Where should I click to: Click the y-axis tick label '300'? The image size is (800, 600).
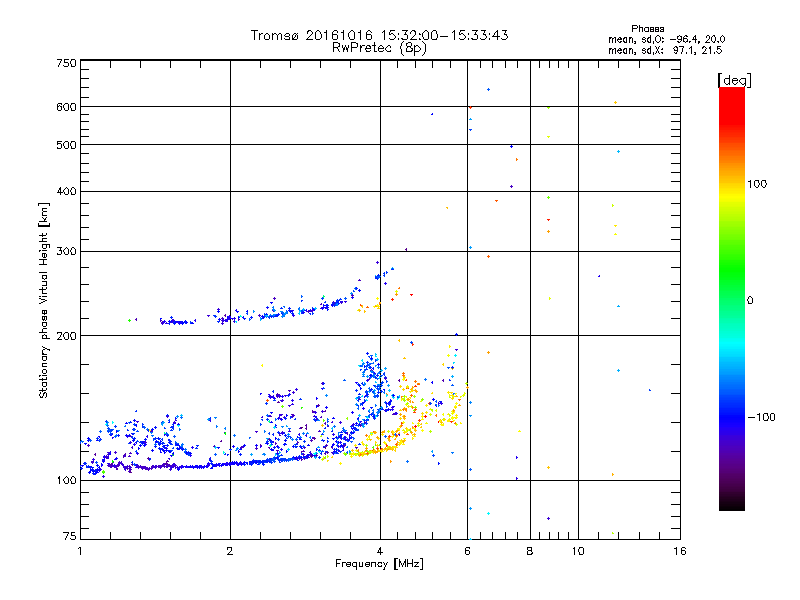coord(67,251)
